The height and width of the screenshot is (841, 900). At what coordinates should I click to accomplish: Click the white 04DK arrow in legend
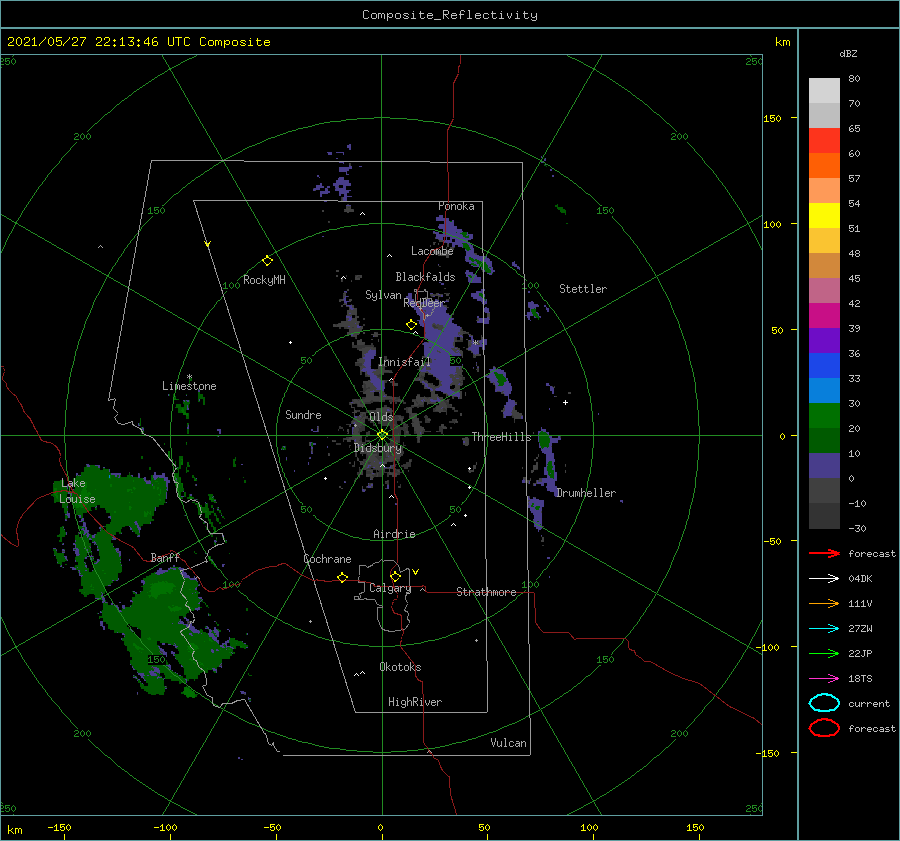pos(824,579)
